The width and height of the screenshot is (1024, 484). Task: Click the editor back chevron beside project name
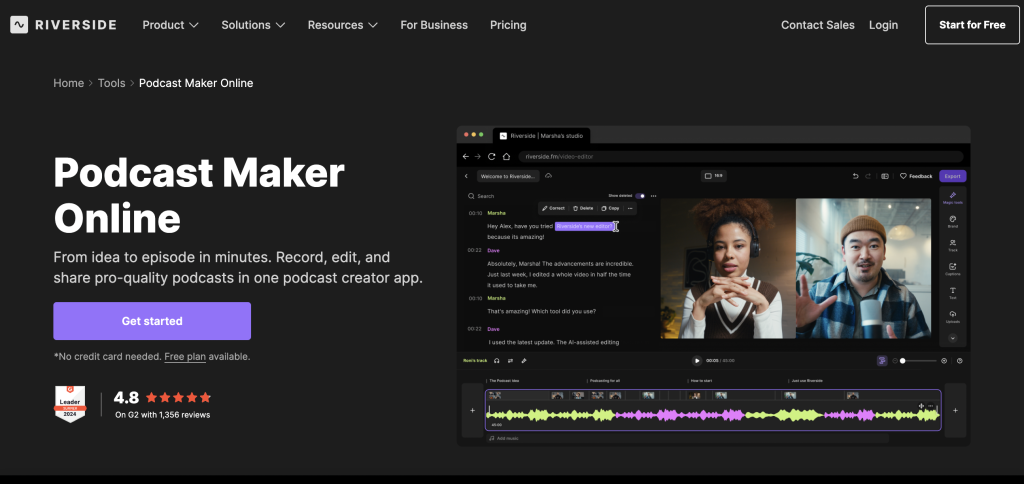[x=466, y=176]
